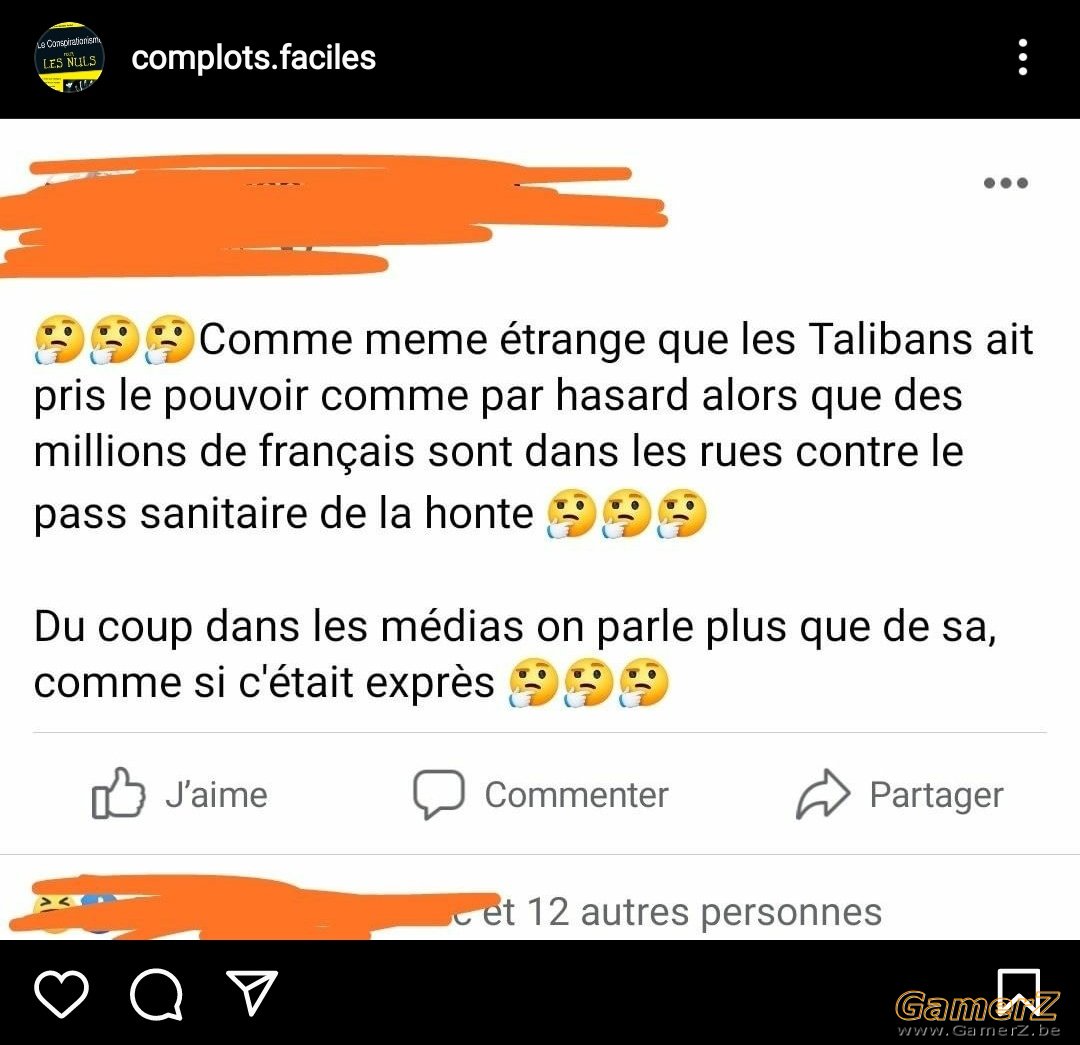This screenshot has width=1080, height=1045.
Task: Click the laughing reaction emoji by the count
Action: pos(53,911)
